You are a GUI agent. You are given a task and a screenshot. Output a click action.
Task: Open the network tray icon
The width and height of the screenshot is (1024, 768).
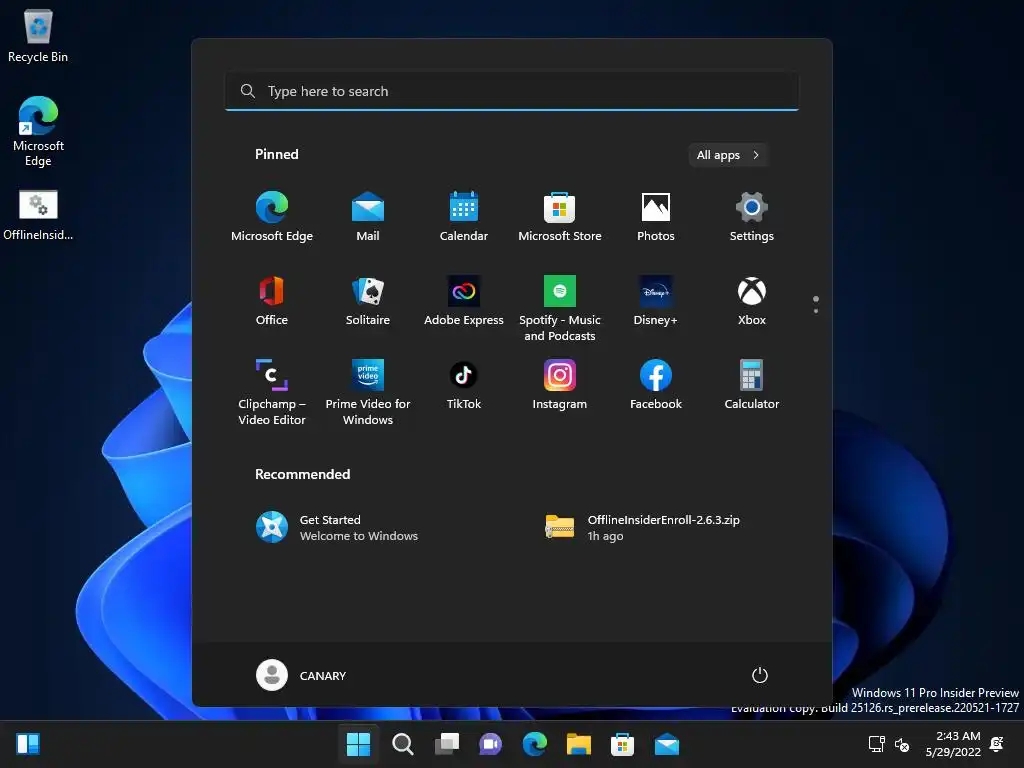(x=877, y=744)
